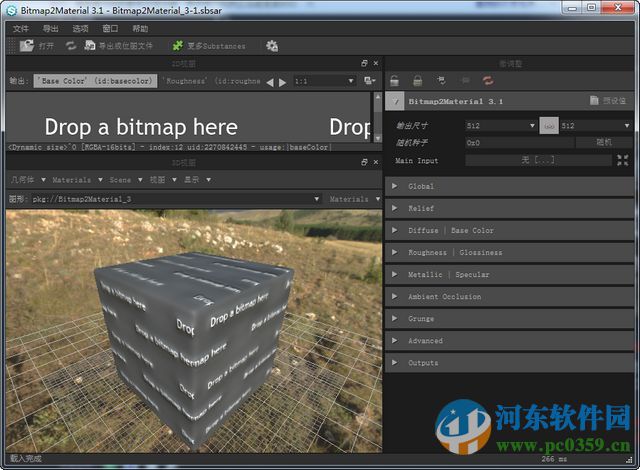Click the 预设值 (Presets) label button
The width and height of the screenshot is (640, 470).
click(x=614, y=100)
